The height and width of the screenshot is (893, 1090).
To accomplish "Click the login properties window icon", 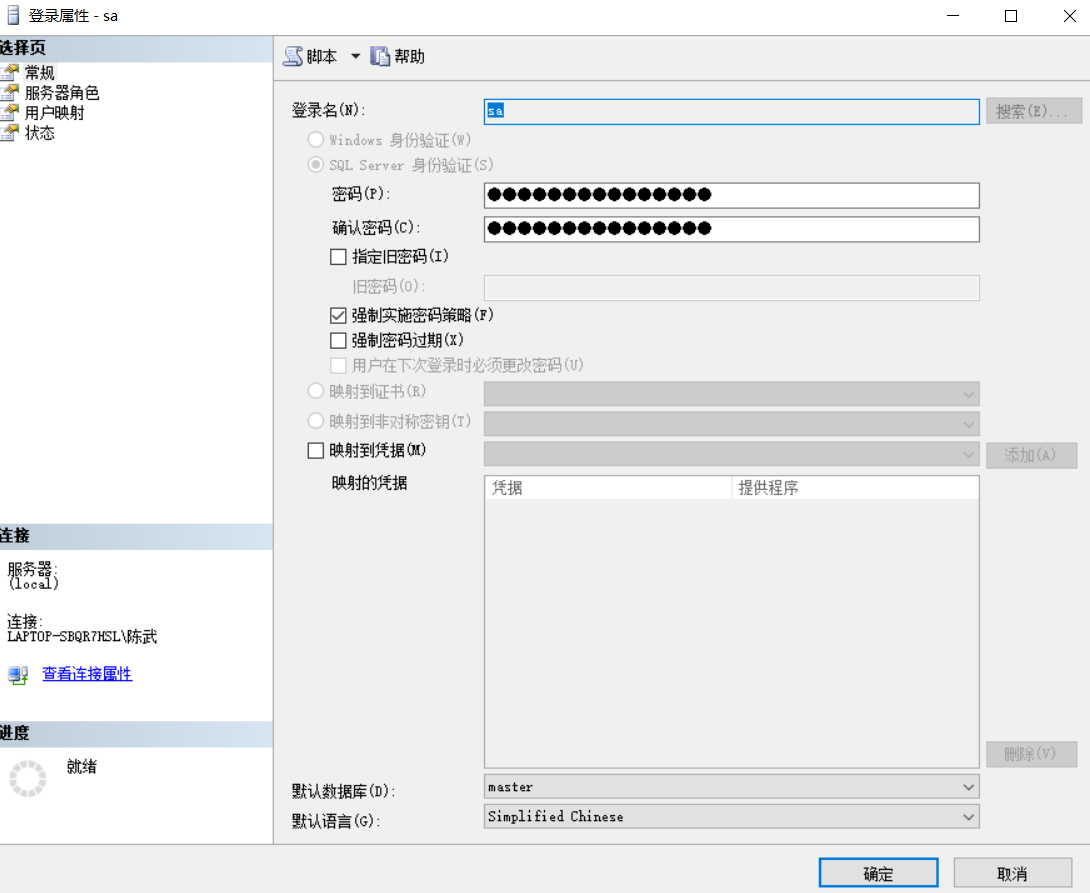I will click(x=13, y=15).
